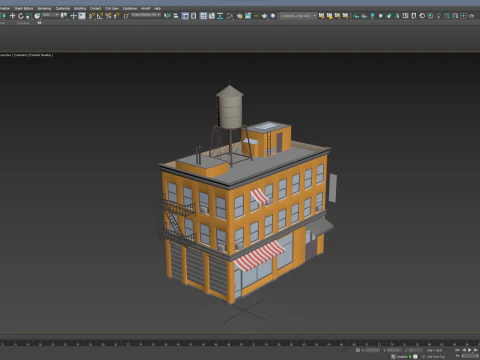Select the Move tool in main toolbar
The height and width of the screenshot is (360, 480).
click(12, 16)
